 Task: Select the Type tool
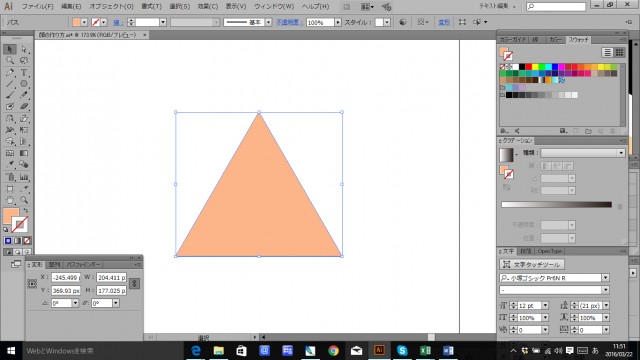click(24, 72)
